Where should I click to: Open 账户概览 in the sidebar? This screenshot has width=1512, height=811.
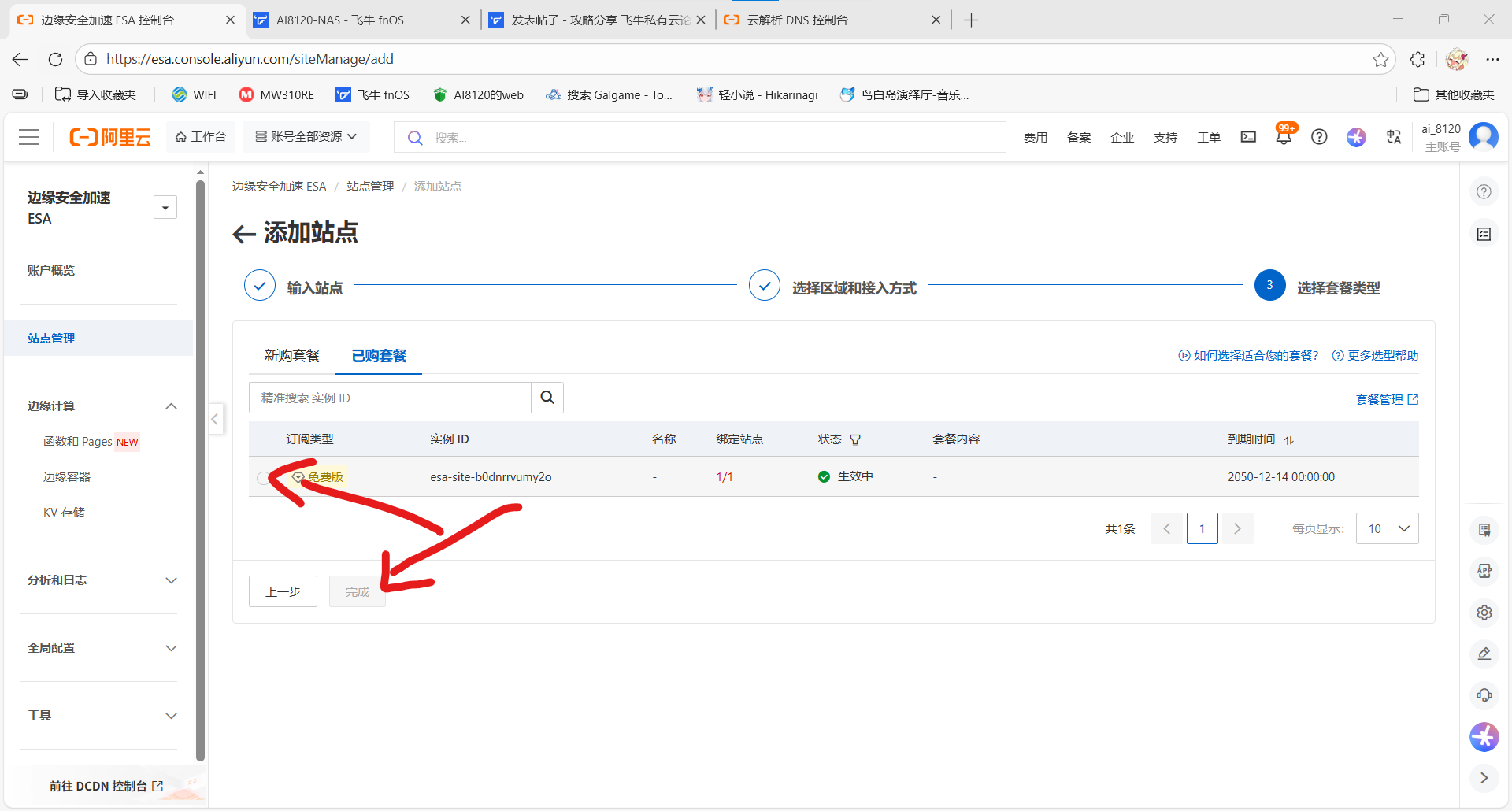coord(51,271)
